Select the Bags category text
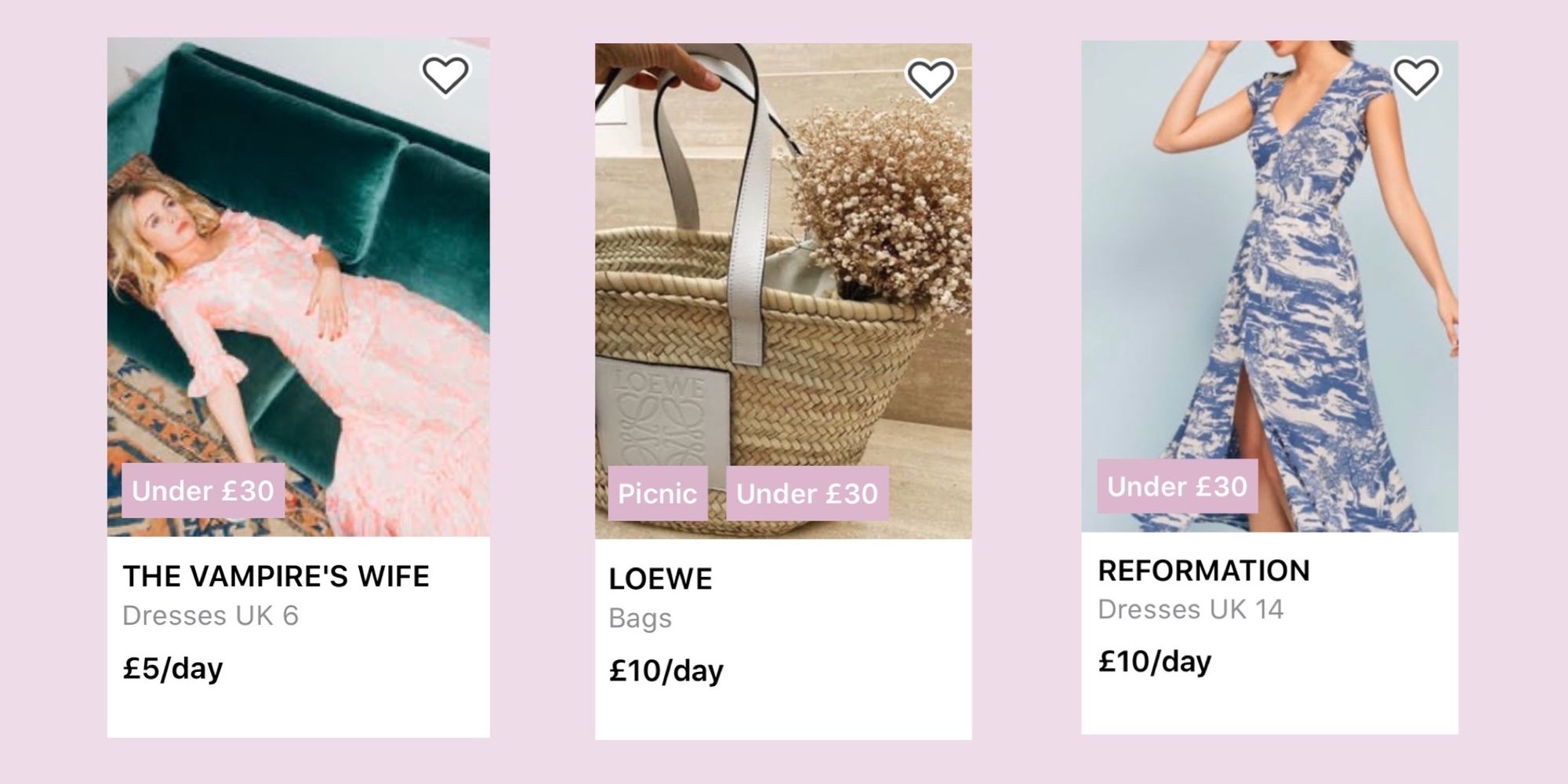This screenshot has width=1568, height=784. tap(641, 619)
